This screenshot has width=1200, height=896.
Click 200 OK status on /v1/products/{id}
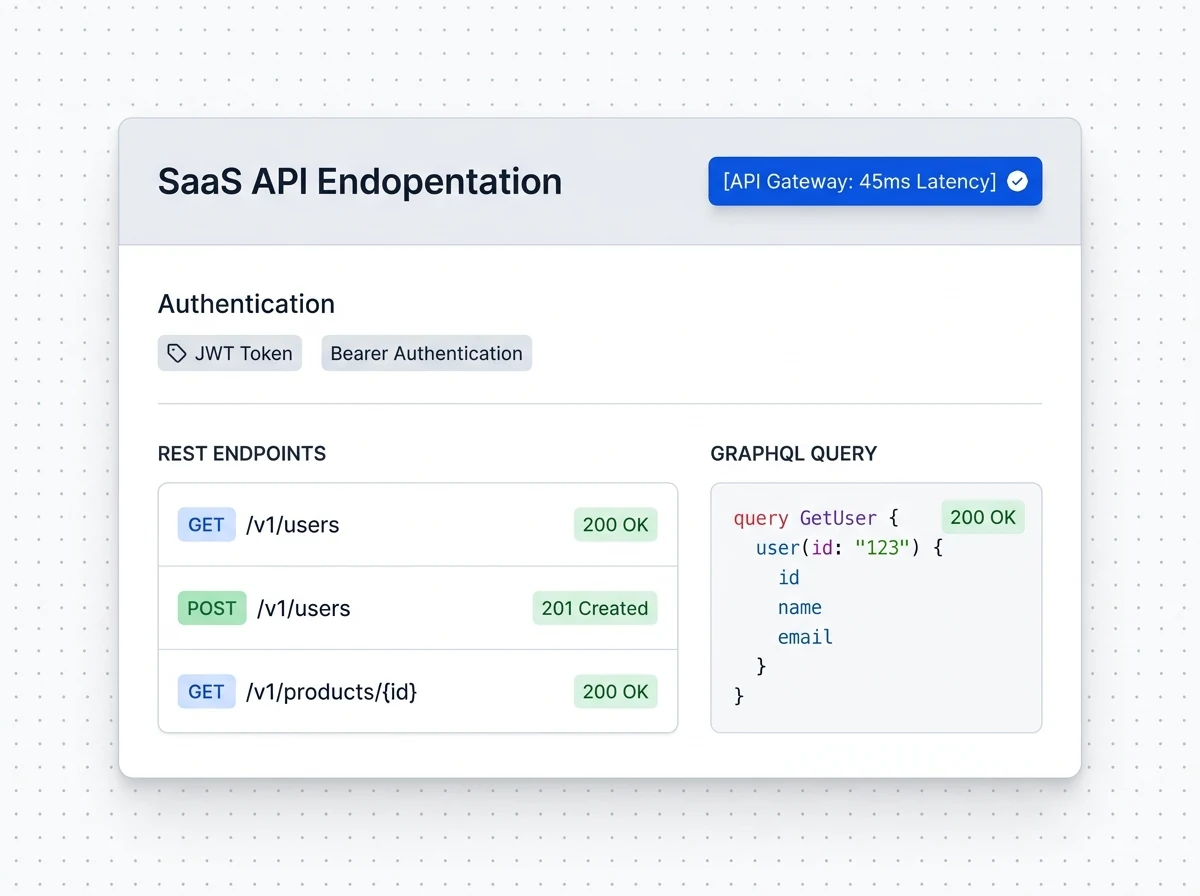[615, 691]
